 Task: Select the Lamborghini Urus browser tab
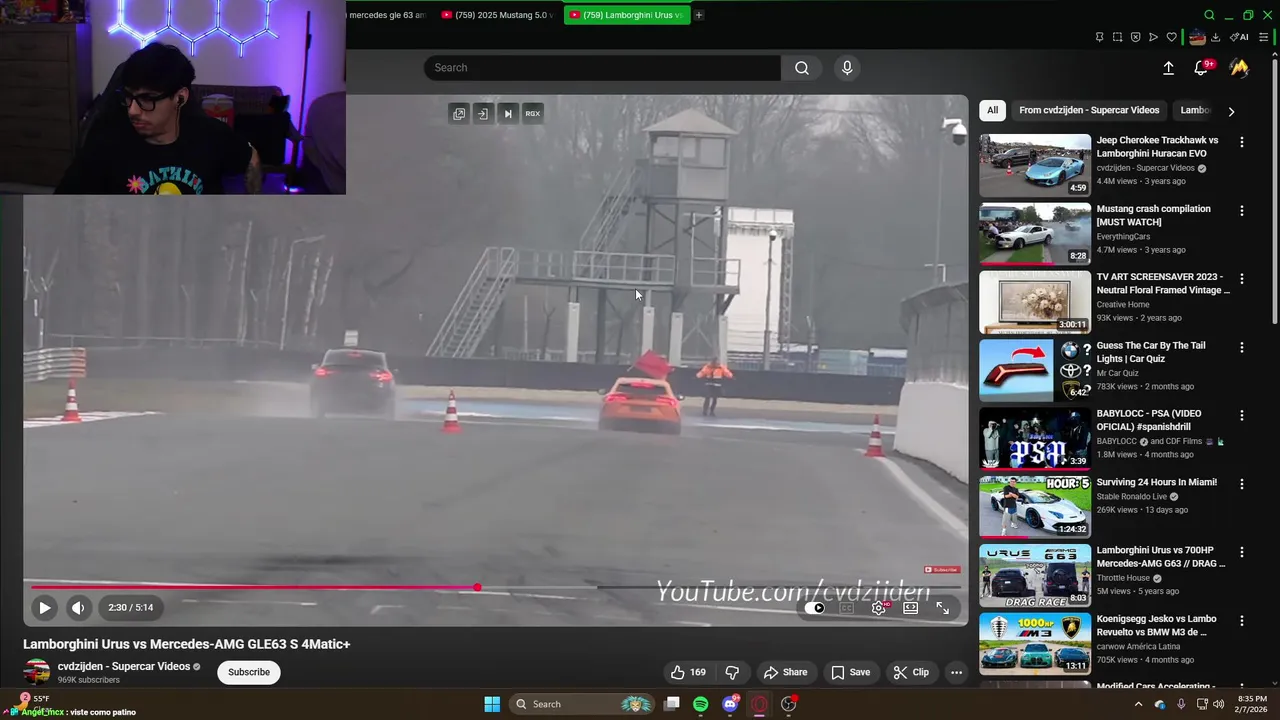(x=627, y=15)
